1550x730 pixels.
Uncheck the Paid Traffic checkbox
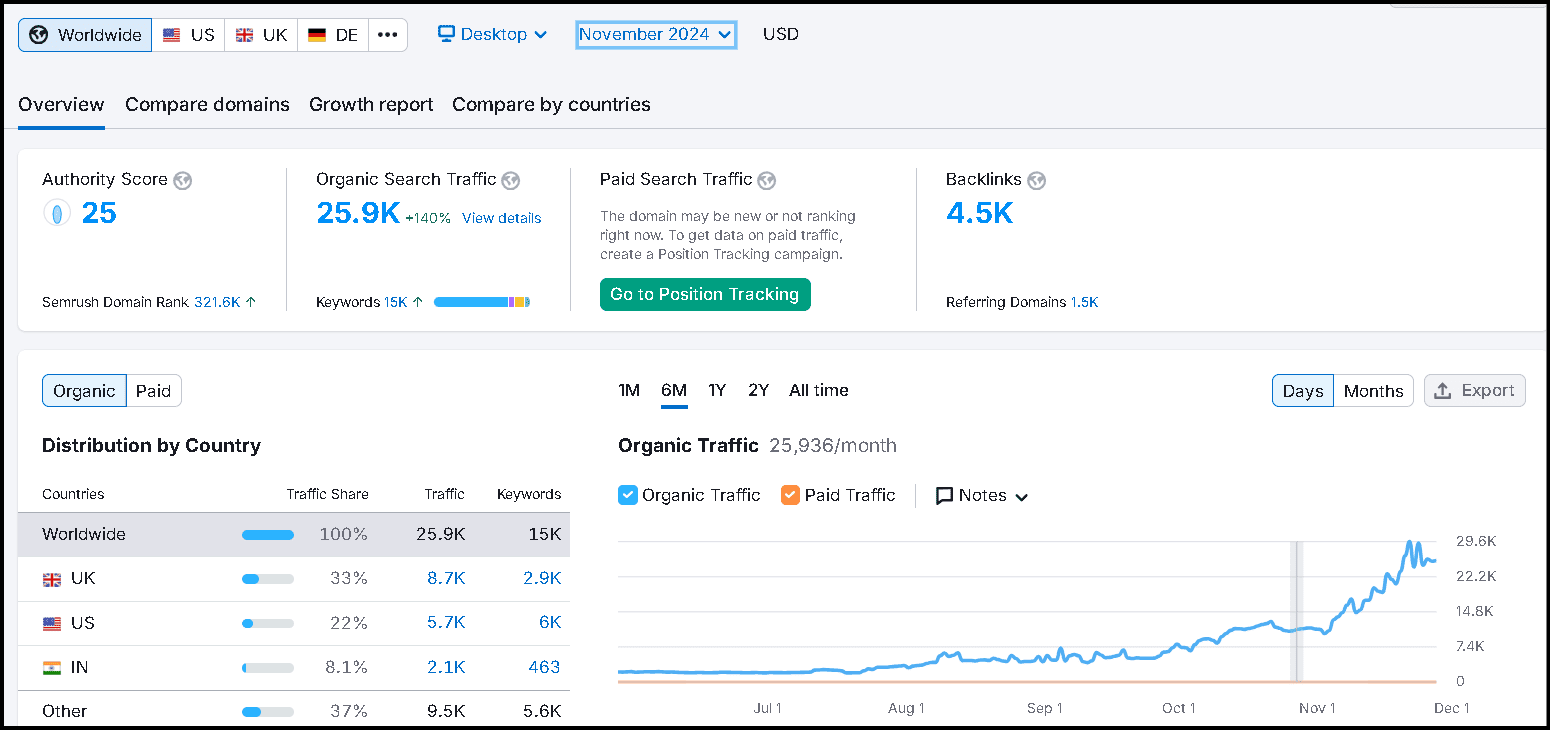tap(790, 495)
